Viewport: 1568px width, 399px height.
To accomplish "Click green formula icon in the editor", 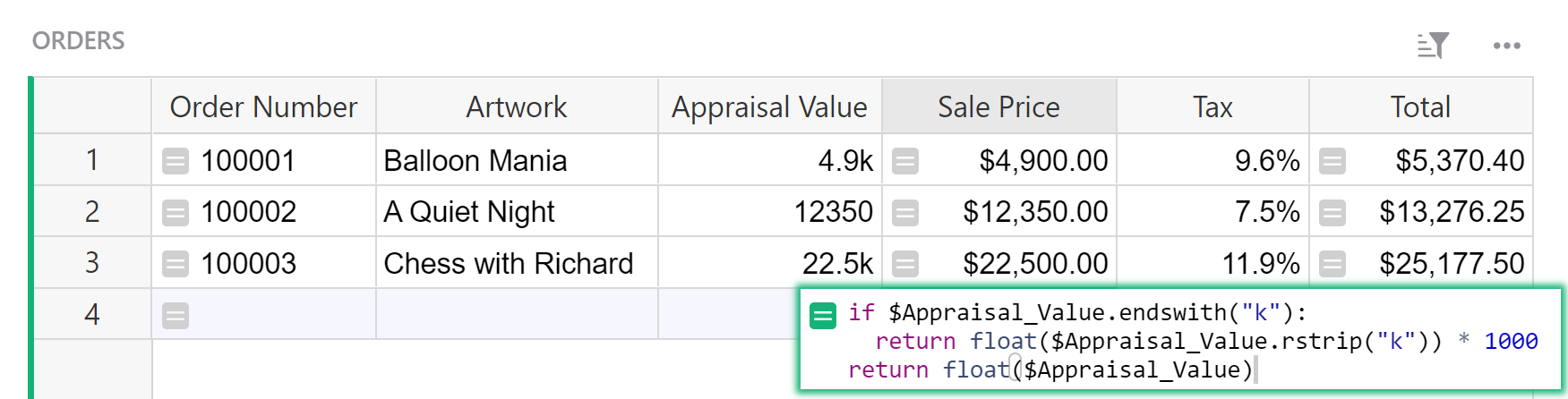I will 823,315.
